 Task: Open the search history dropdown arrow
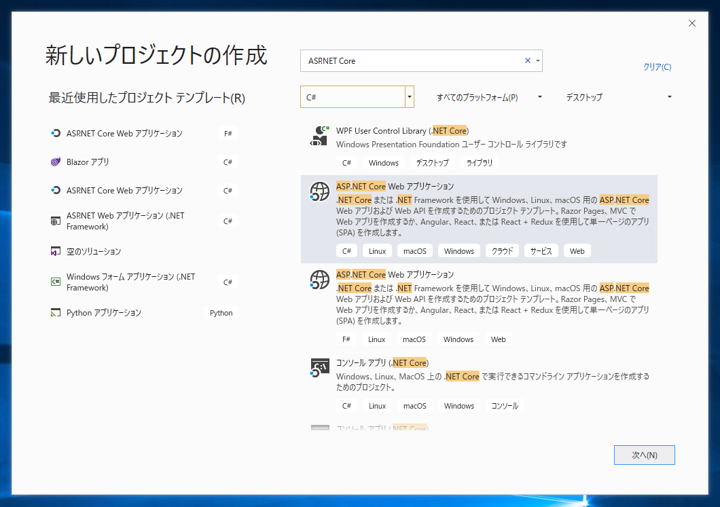coord(538,61)
